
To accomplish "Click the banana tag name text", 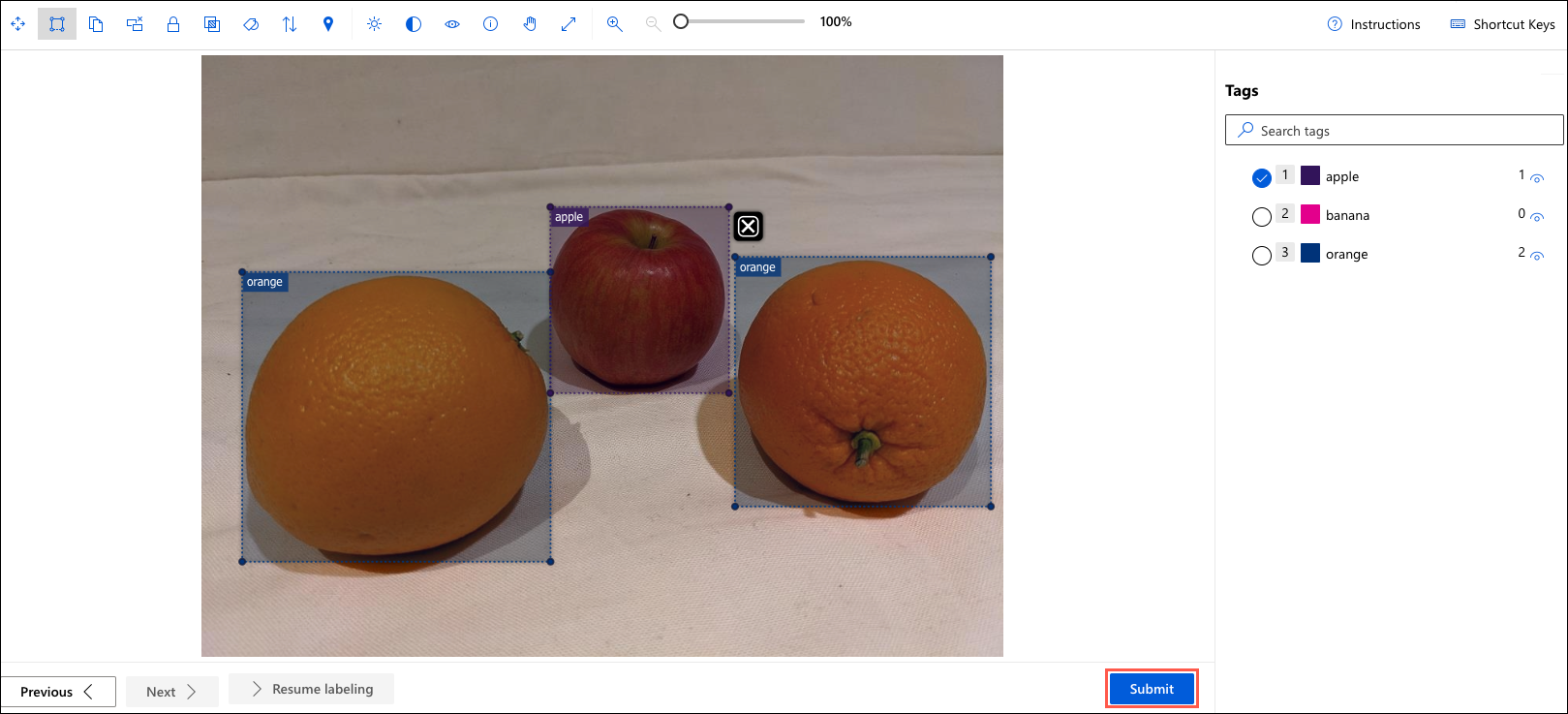I will (1347, 215).
